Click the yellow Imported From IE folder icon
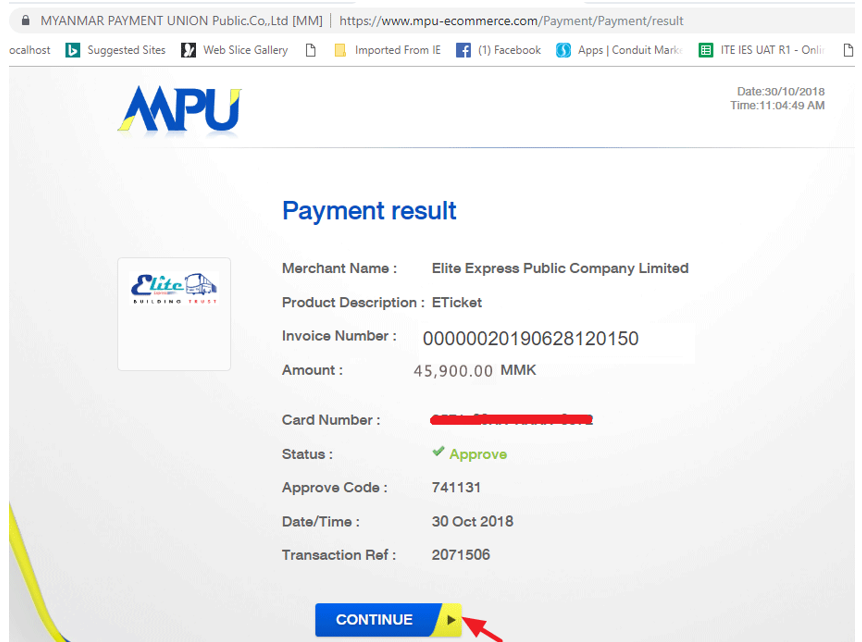862x642 pixels. point(339,49)
